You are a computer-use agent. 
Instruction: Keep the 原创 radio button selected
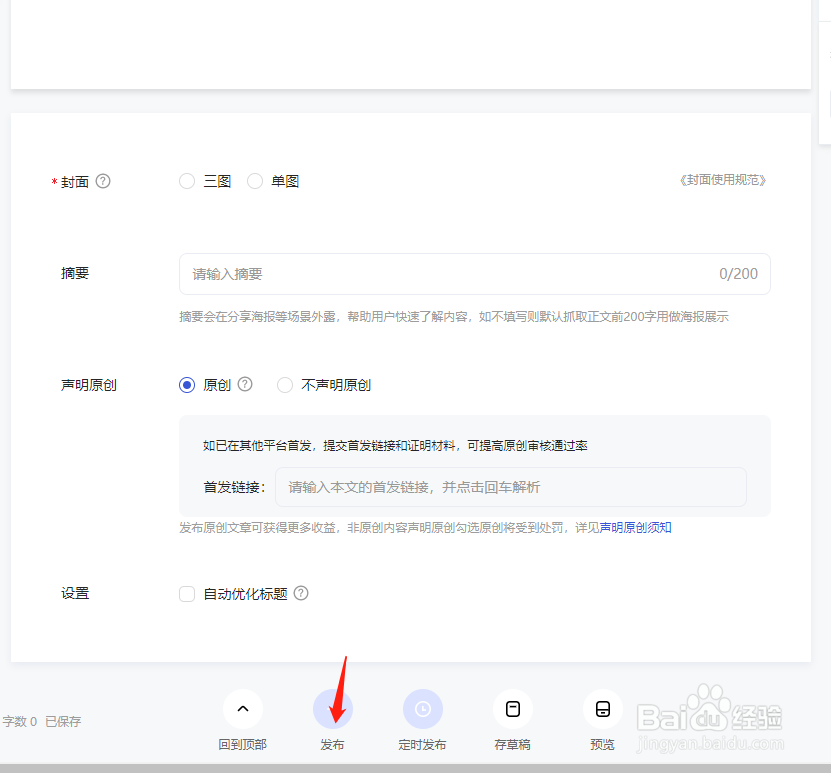click(x=186, y=384)
